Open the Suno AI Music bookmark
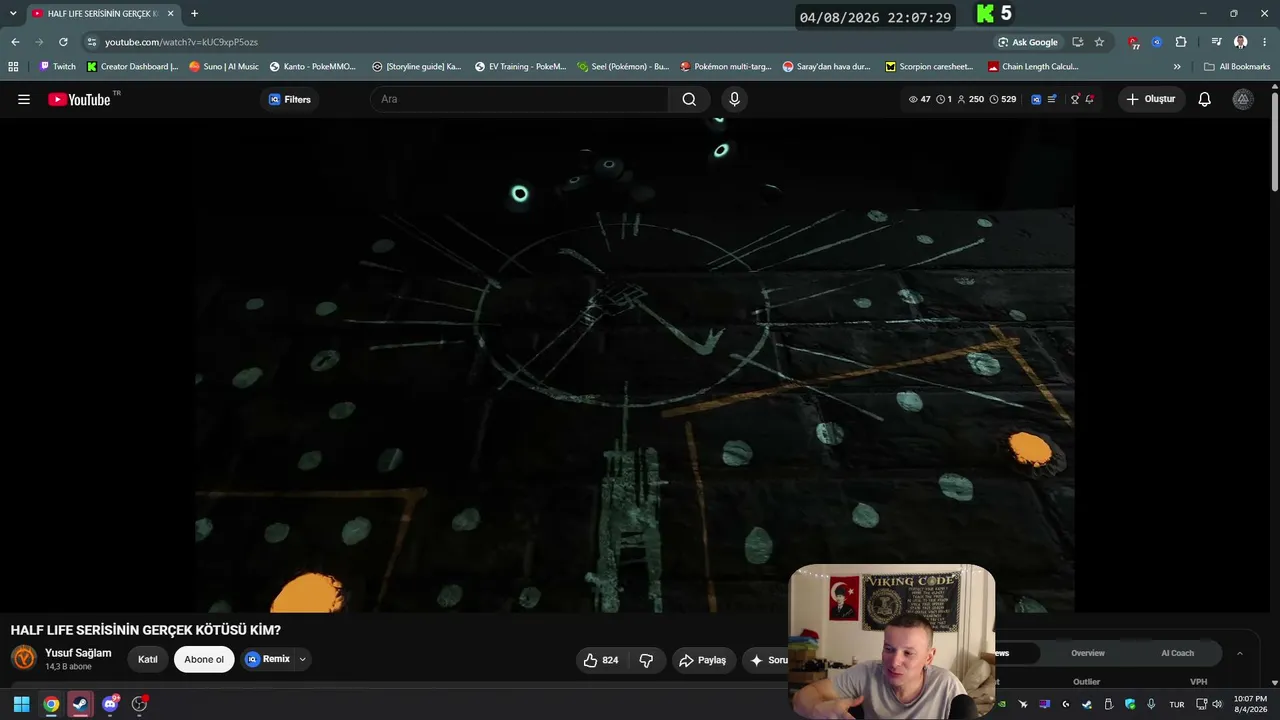1280x720 pixels. coord(224,67)
